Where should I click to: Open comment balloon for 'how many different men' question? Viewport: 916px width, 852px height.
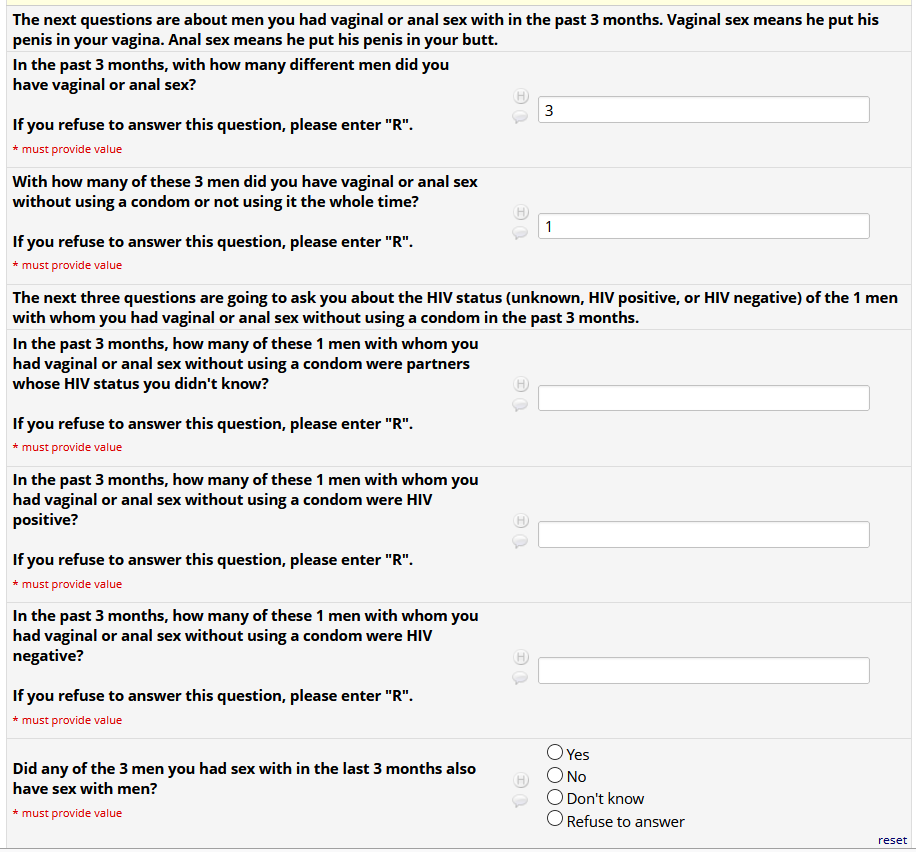tap(520, 117)
